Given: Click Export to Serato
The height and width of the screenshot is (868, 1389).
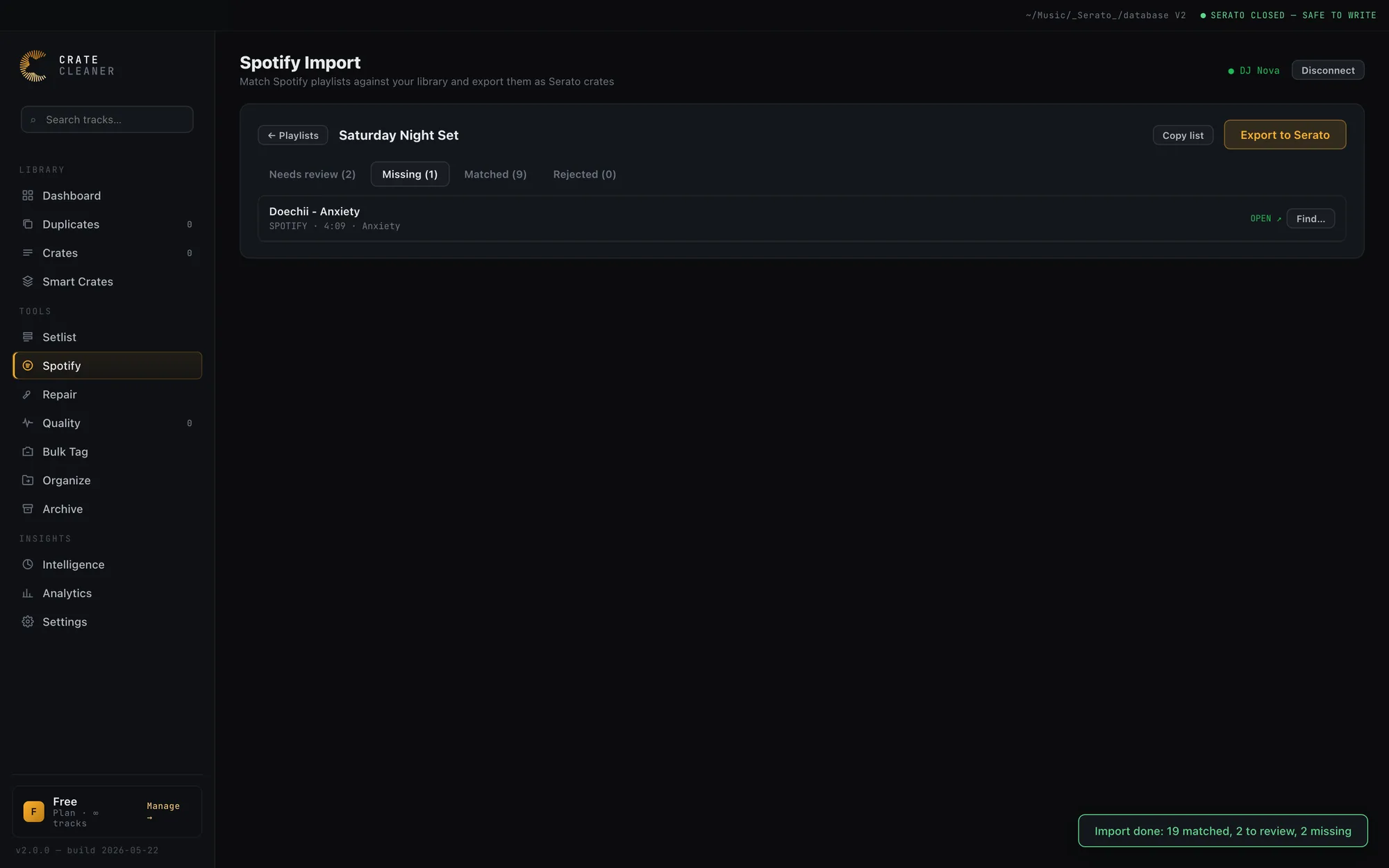Looking at the screenshot, I should click(1285, 135).
